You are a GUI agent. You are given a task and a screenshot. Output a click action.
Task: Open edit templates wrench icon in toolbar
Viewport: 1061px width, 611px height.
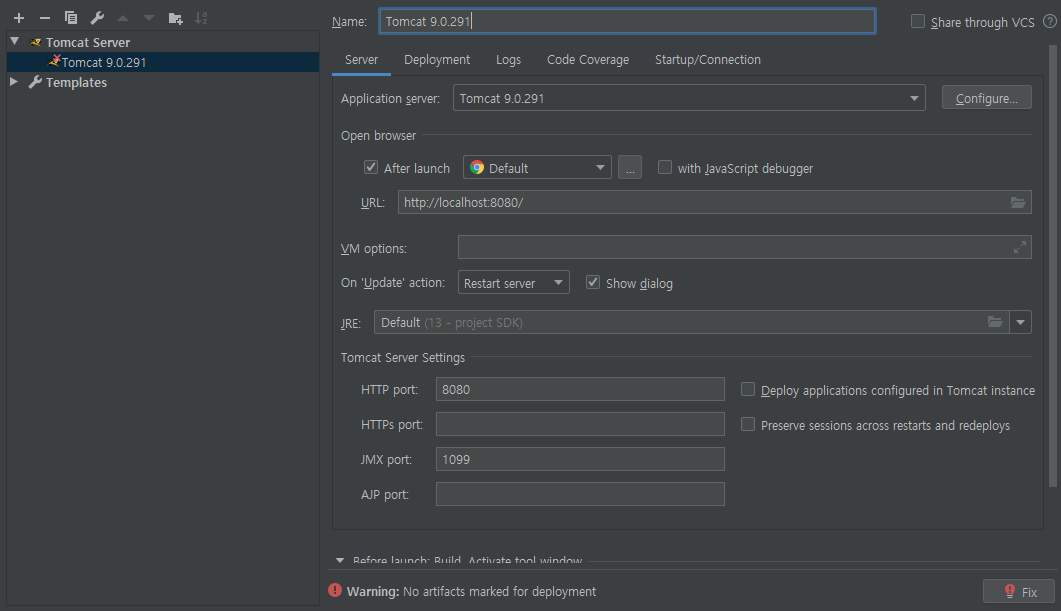click(97, 18)
